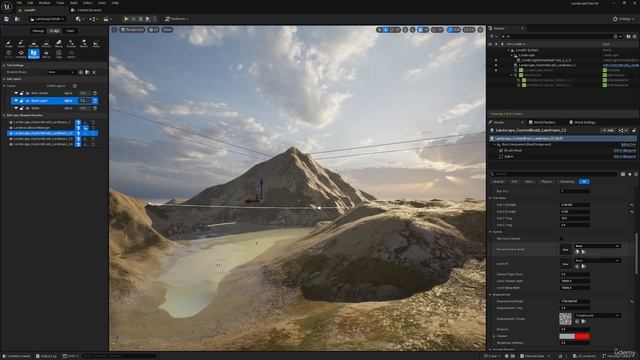The width and height of the screenshot is (640, 360).
Task: Collapse the Tool Settings section
Action: [x=4, y=65]
